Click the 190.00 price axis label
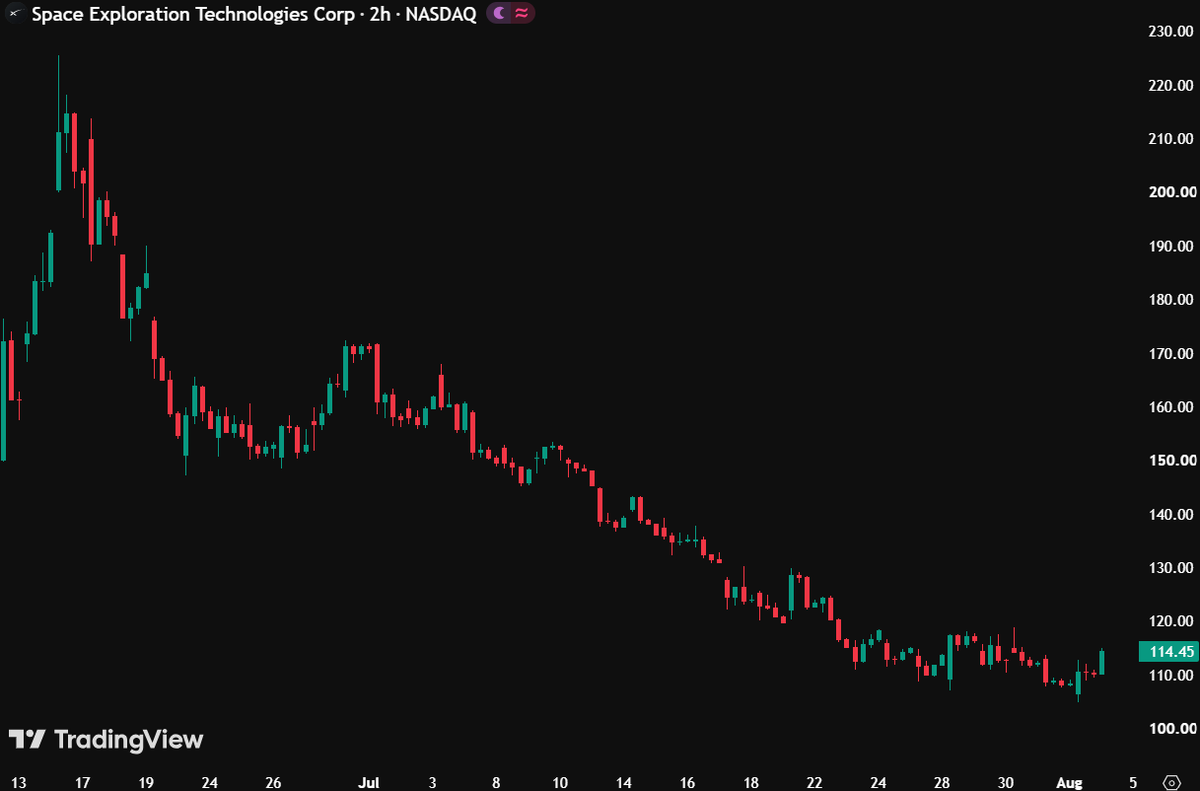 click(1173, 246)
